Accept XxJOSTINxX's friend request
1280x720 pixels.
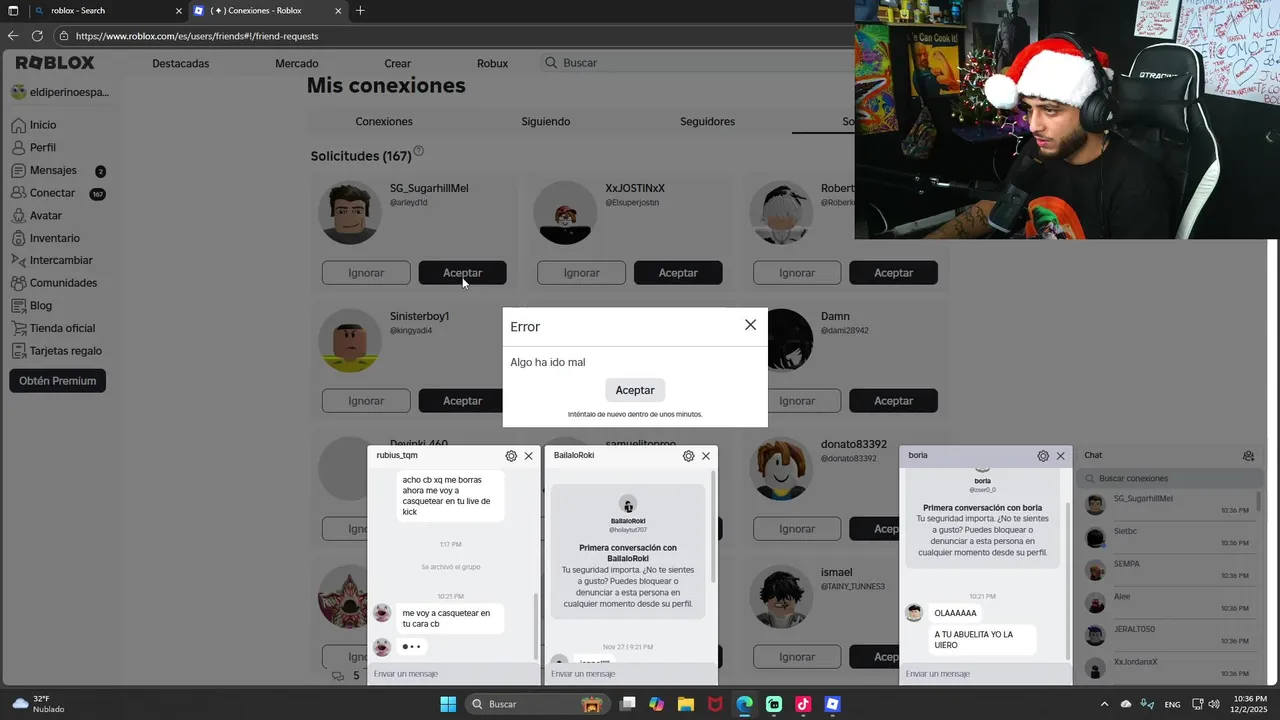tap(678, 273)
